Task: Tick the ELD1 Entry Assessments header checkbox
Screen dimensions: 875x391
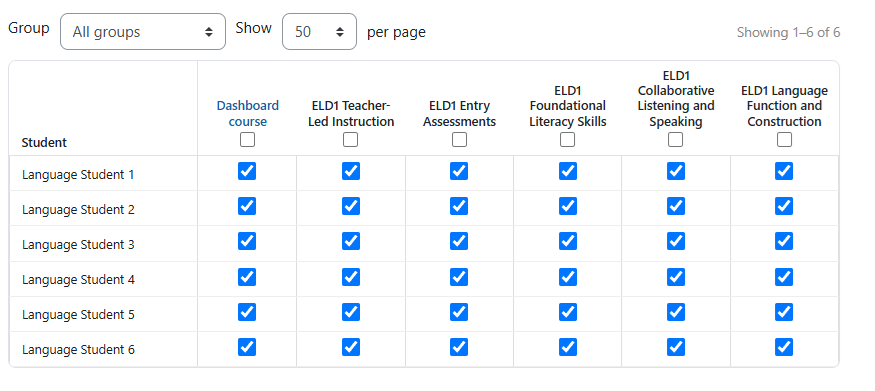Action: pyautogui.click(x=459, y=139)
